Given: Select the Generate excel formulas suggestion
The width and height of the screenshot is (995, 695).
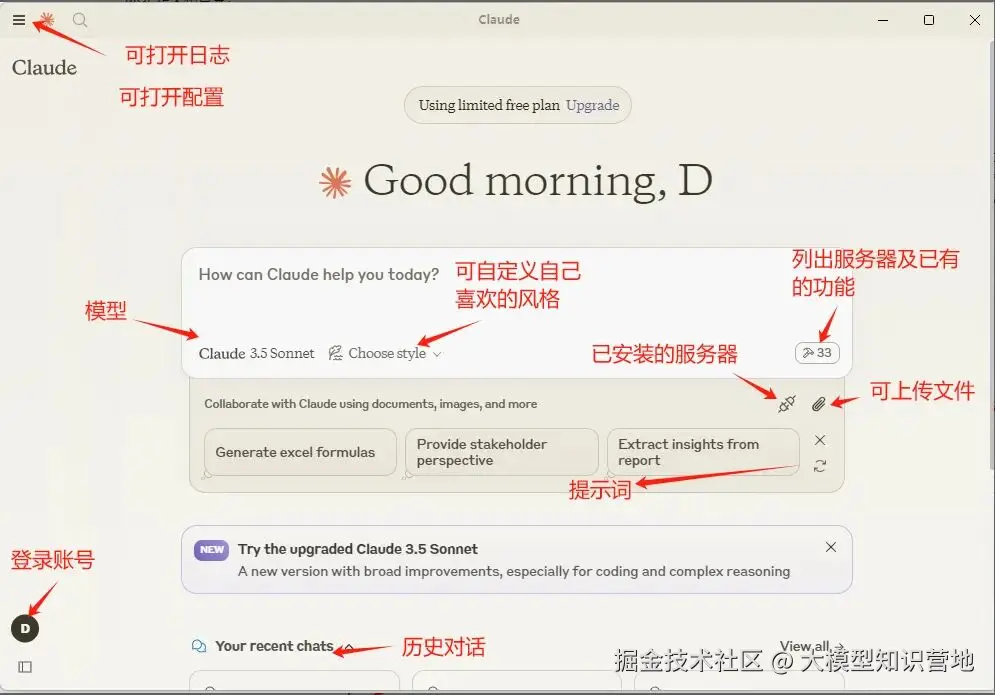Looking at the screenshot, I should pos(300,452).
